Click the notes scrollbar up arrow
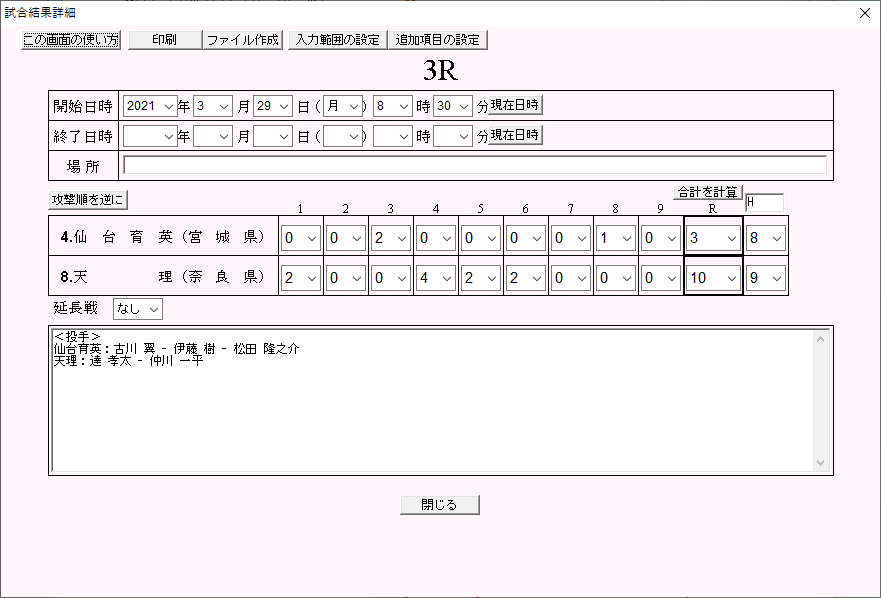881x598 pixels. 821,339
